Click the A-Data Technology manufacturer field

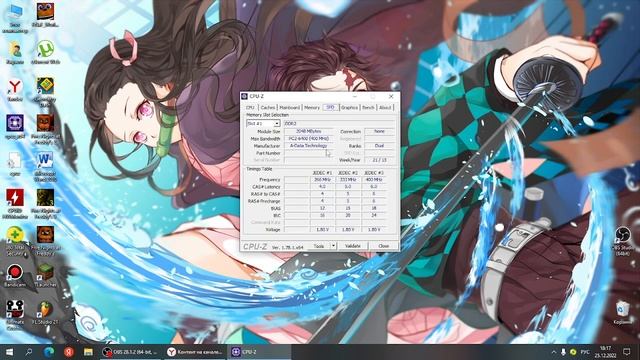[x=309, y=146]
